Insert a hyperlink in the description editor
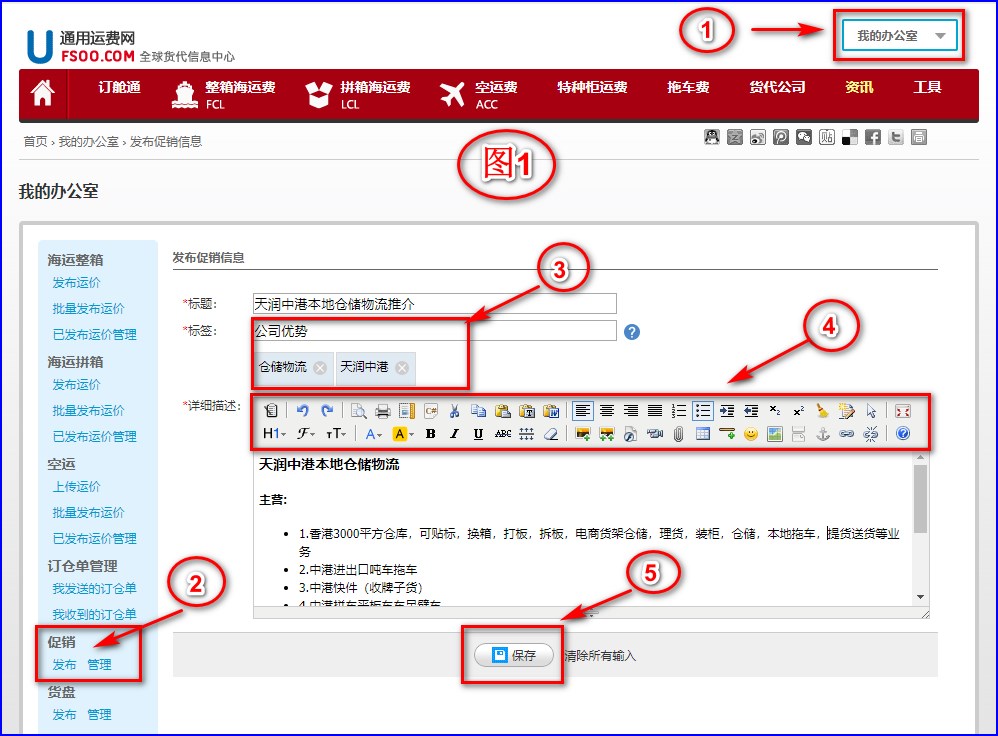The width and height of the screenshot is (998, 736). click(x=846, y=433)
